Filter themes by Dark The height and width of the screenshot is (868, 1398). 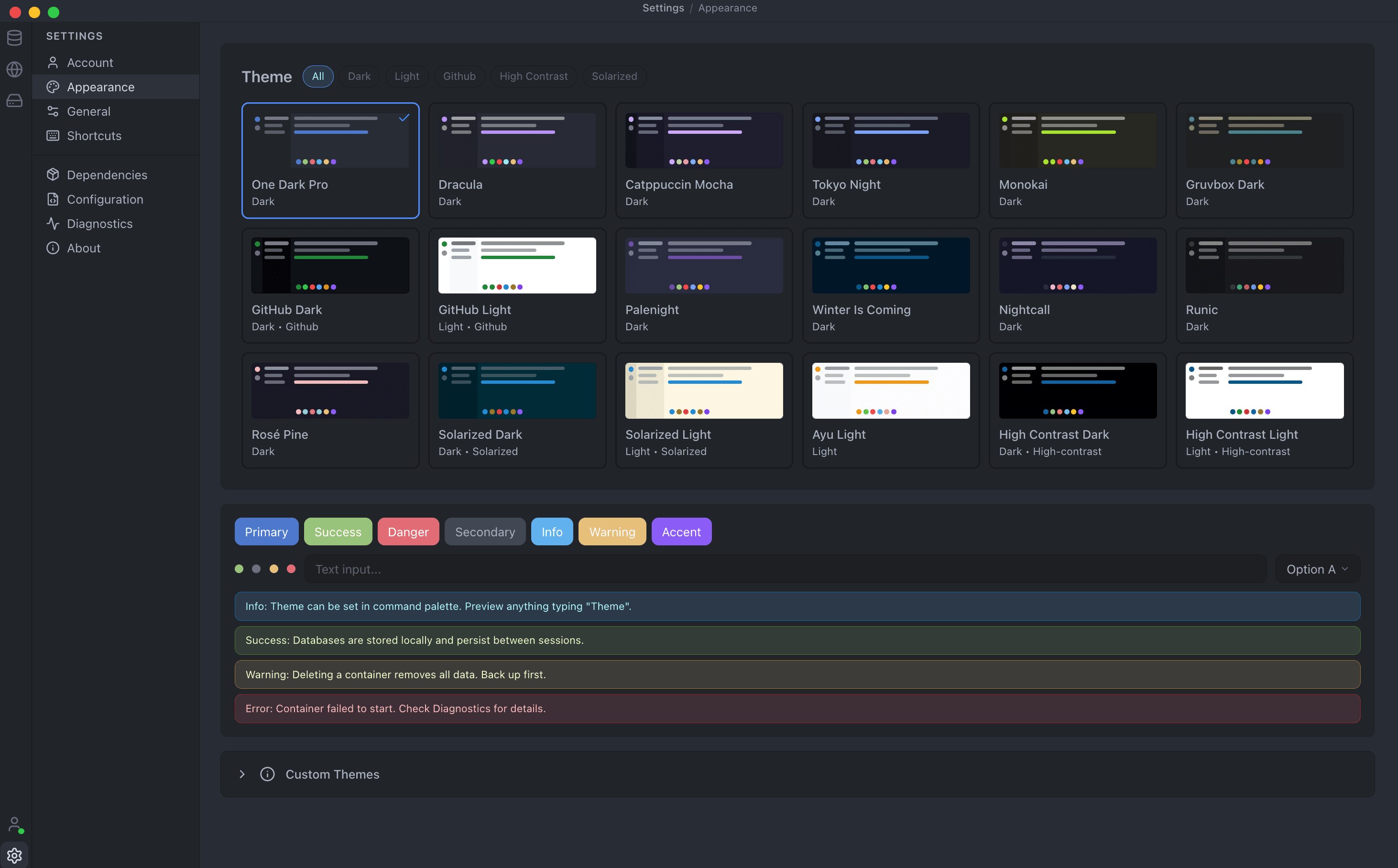(x=359, y=76)
